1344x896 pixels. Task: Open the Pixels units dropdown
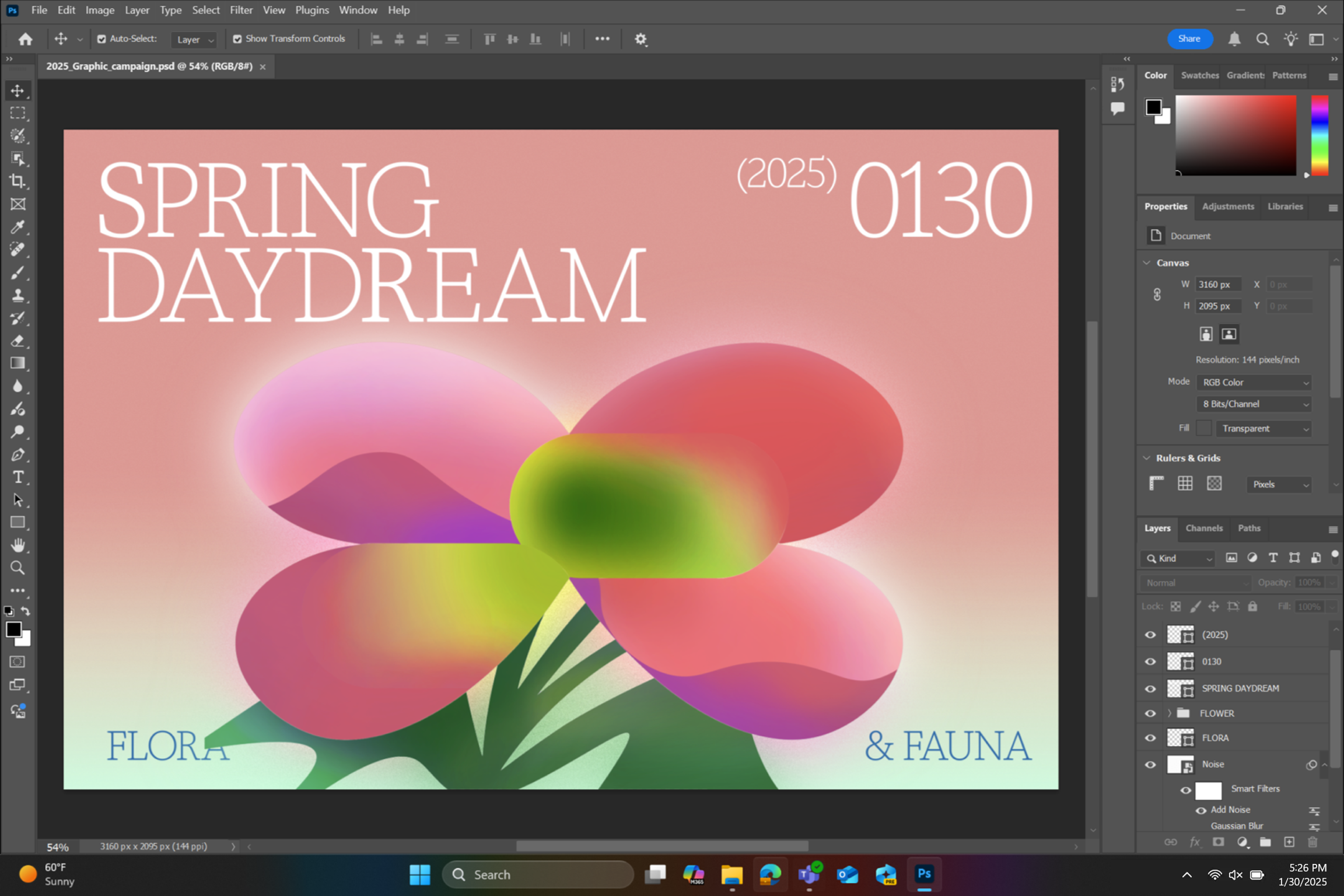[1280, 484]
